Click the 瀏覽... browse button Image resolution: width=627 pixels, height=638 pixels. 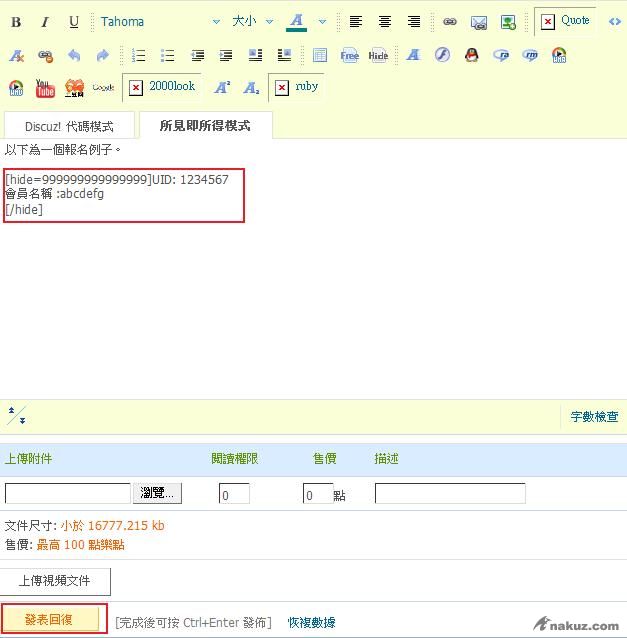point(157,494)
